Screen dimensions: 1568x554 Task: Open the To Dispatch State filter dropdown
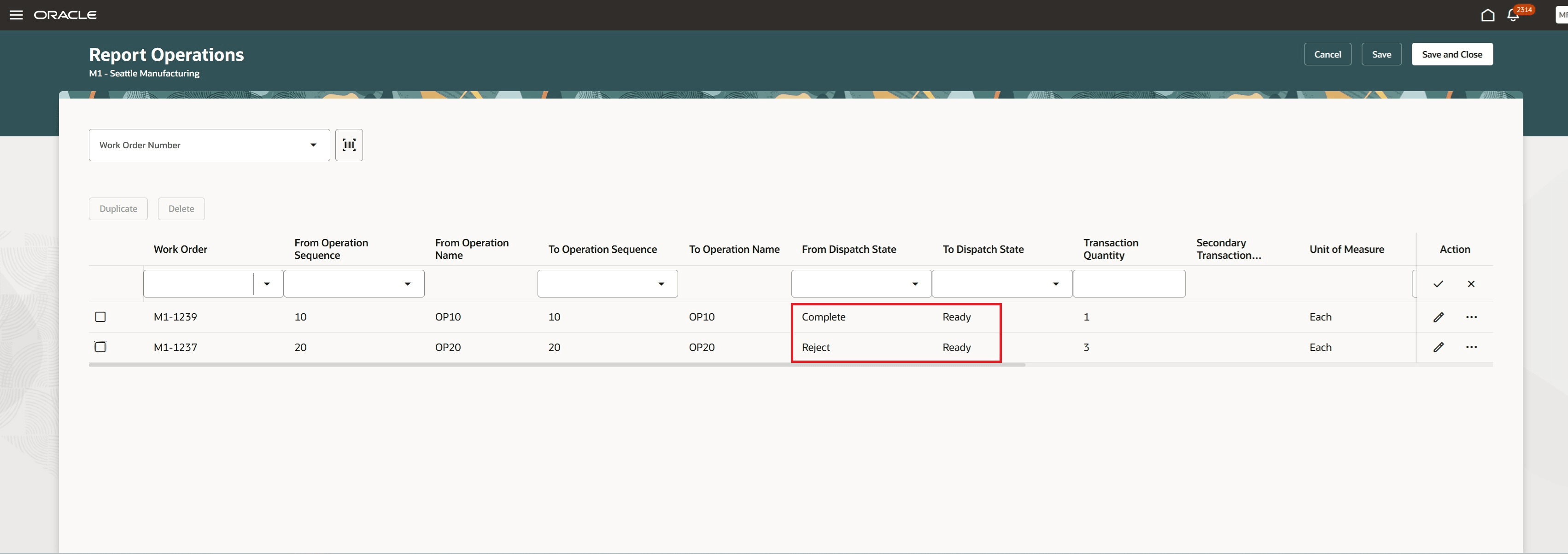1055,283
